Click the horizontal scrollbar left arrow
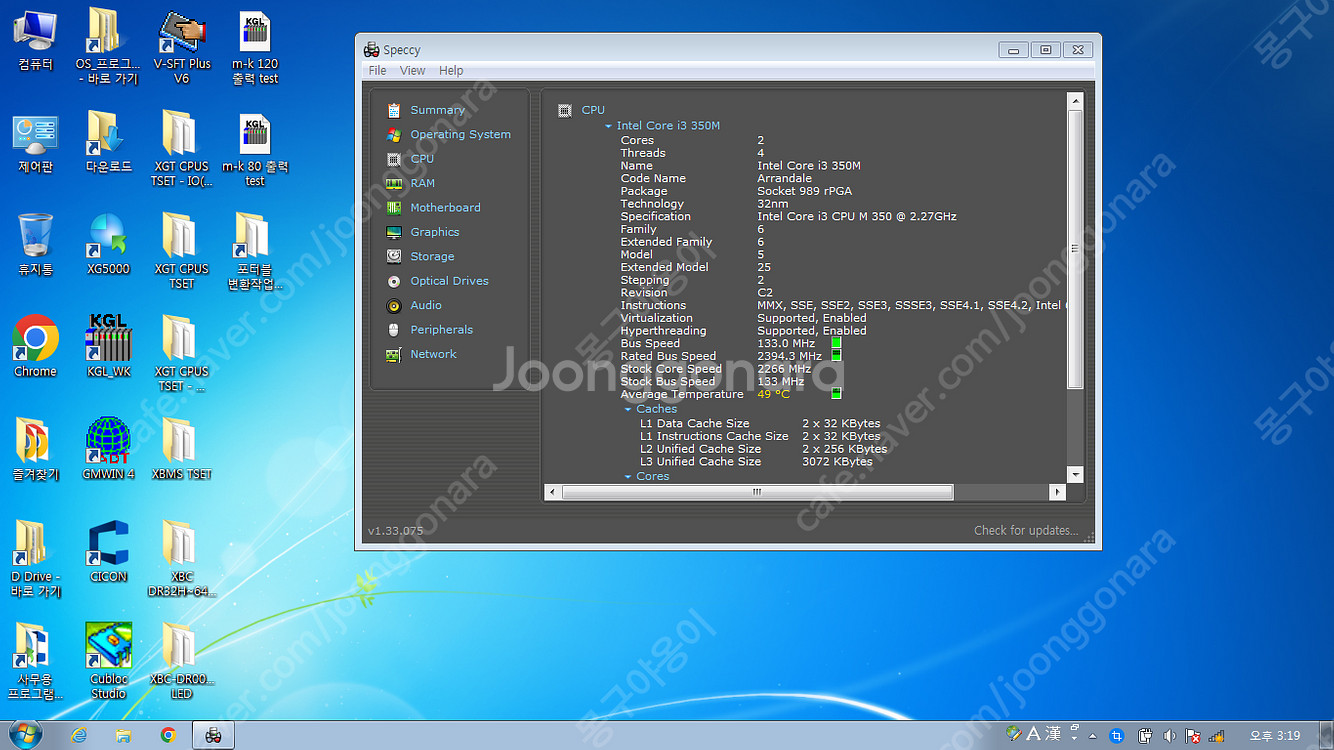The image size is (1334, 750). tap(552, 492)
